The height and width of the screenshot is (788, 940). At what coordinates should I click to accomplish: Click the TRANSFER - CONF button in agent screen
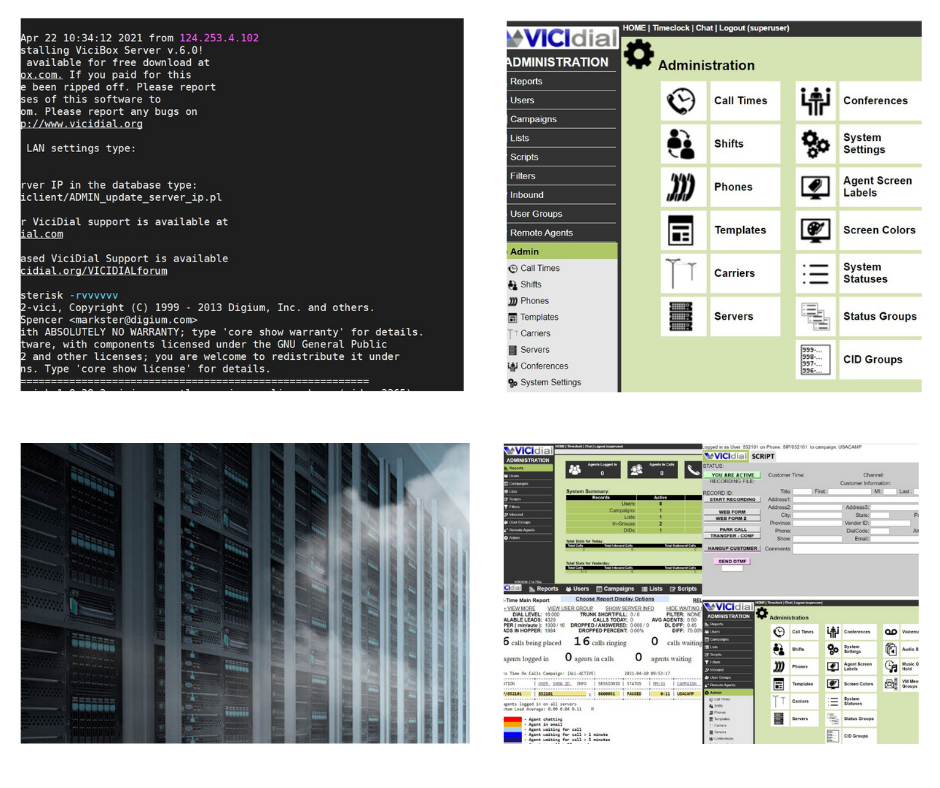(733, 536)
